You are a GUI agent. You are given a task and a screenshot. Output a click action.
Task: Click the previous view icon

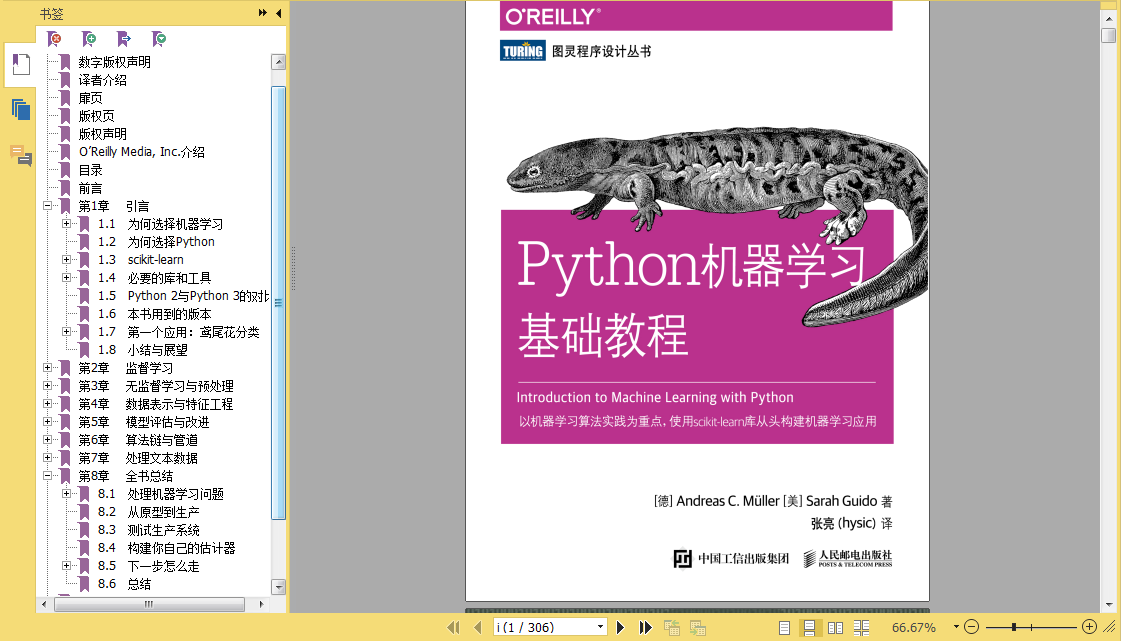click(x=671, y=627)
